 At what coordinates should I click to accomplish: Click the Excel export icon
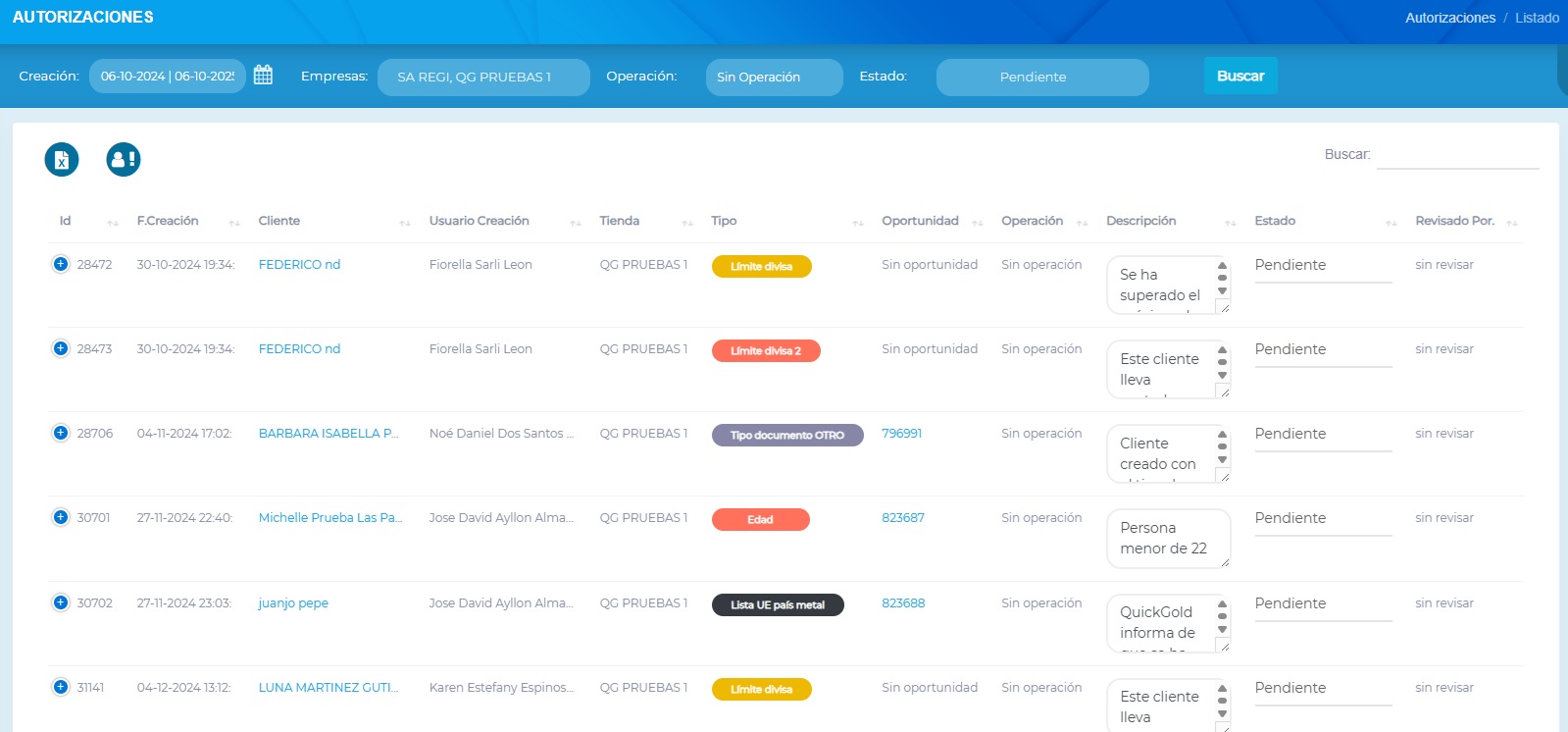pyautogui.click(x=62, y=159)
